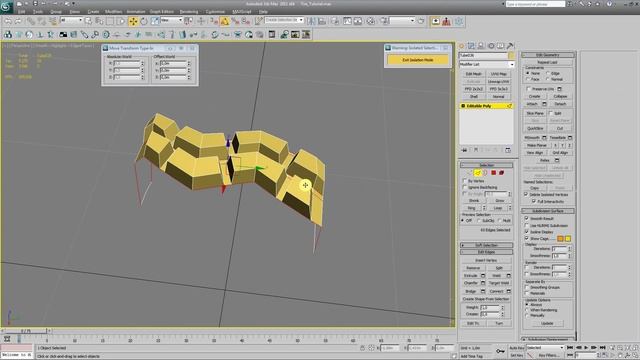Viewport: 640px width, 360px height.
Task: Open Weld settings box icon
Action: point(509,276)
